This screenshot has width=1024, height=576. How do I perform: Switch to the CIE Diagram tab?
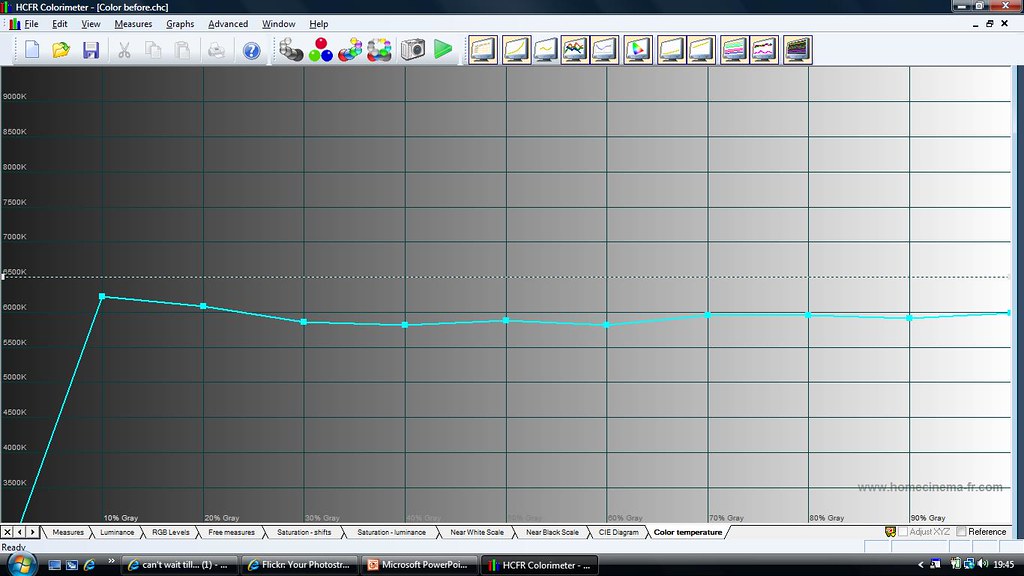click(618, 532)
